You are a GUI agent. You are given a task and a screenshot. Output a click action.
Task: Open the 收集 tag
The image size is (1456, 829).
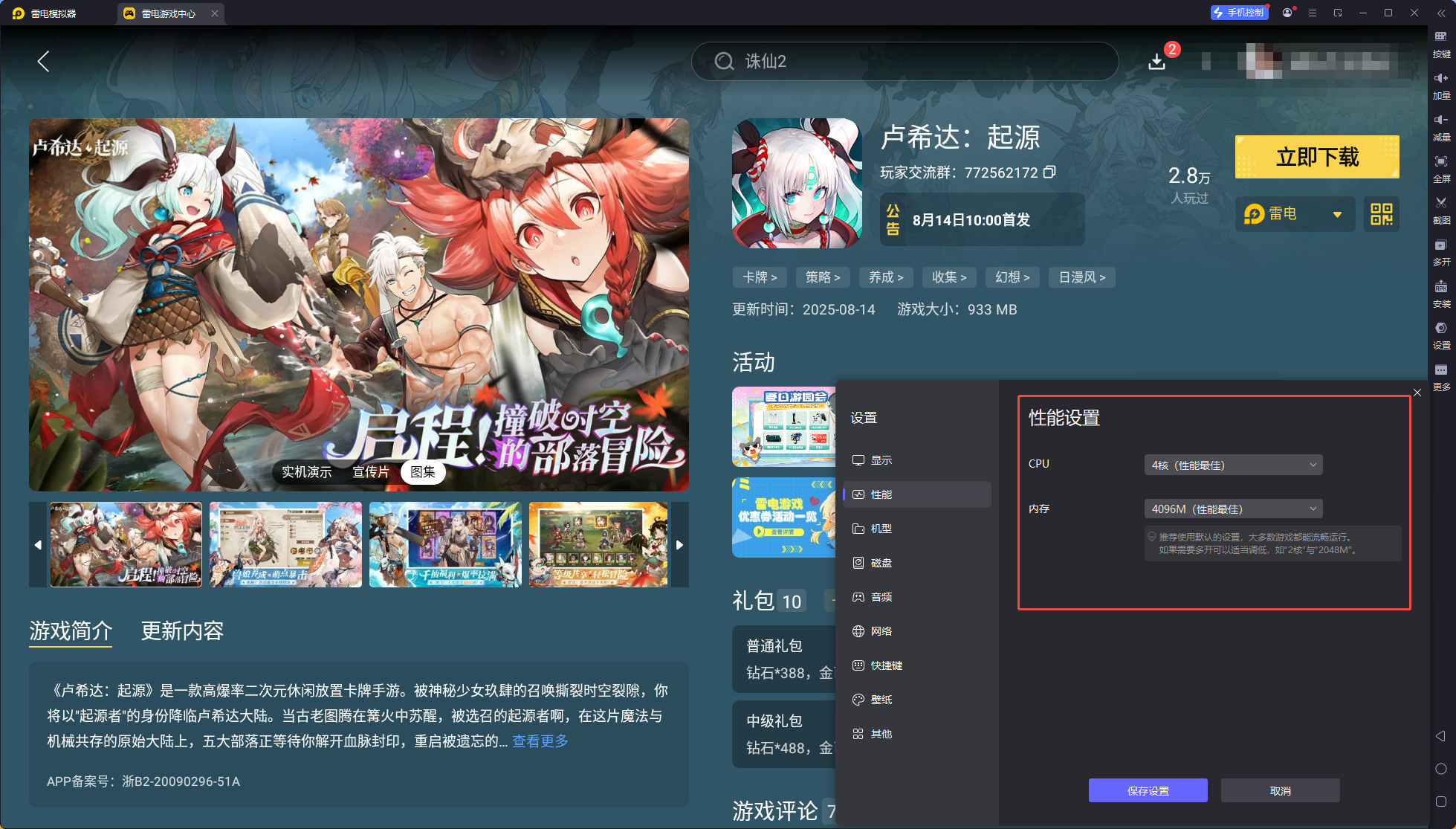tap(949, 277)
